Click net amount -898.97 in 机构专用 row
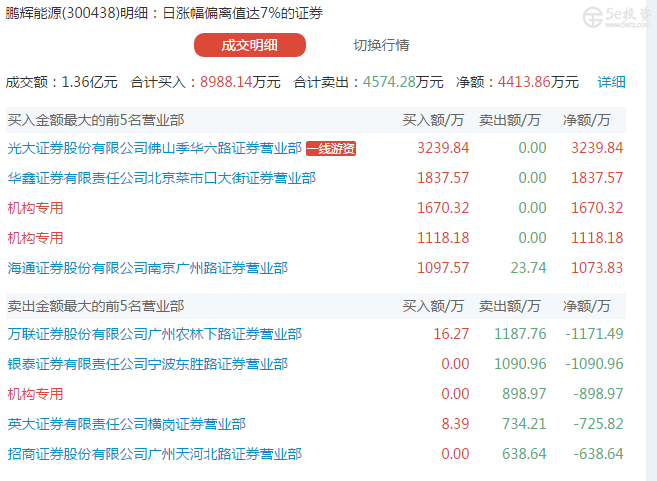Screen dimensions: 657x481 pyautogui.click(x=598, y=394)
